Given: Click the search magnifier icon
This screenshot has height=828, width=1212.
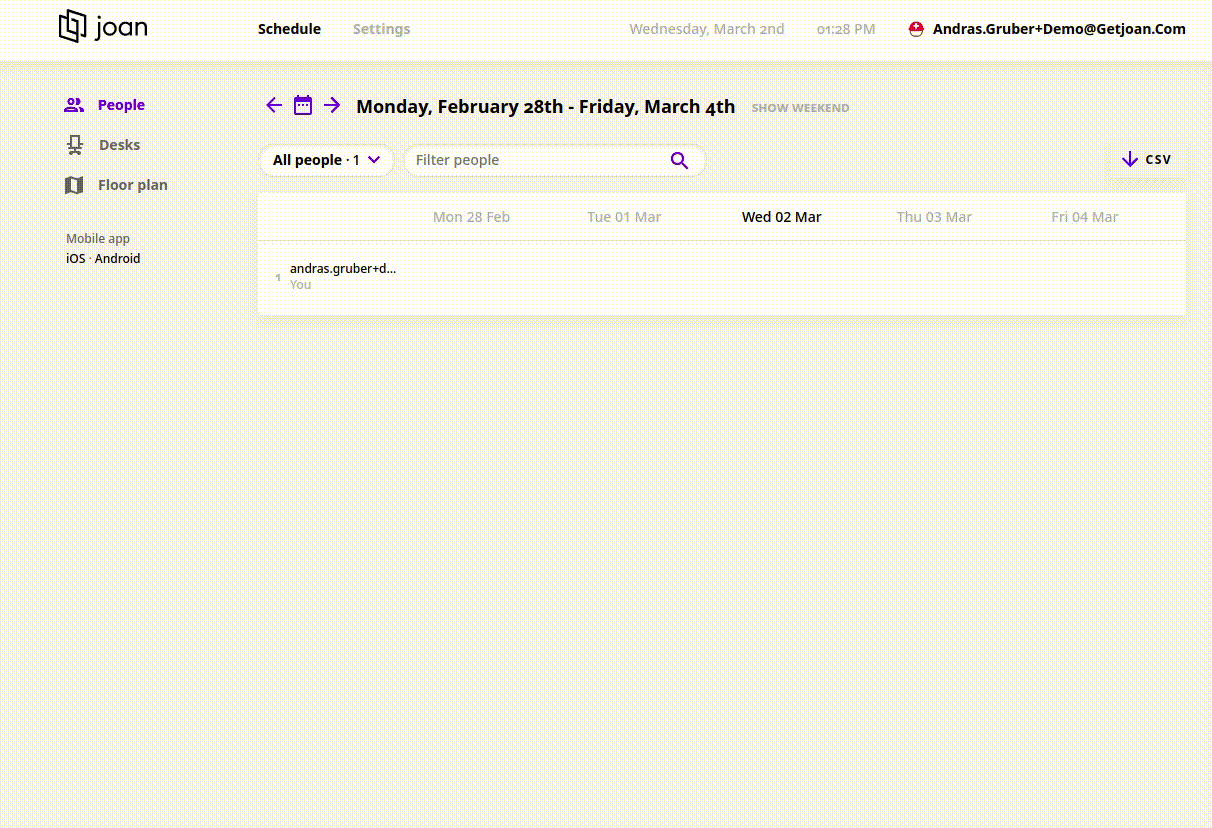Looking at the screenshot, I should (679, 160).
